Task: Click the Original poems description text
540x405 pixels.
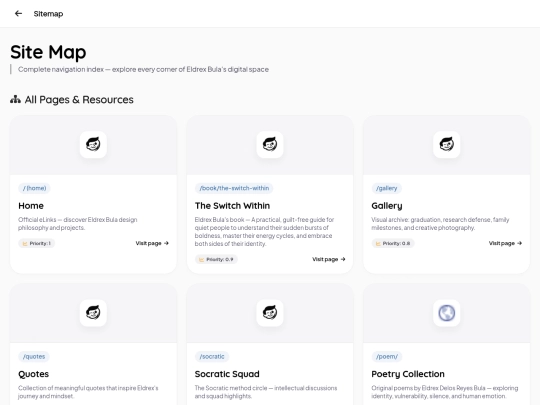Action: click(445, 392)
